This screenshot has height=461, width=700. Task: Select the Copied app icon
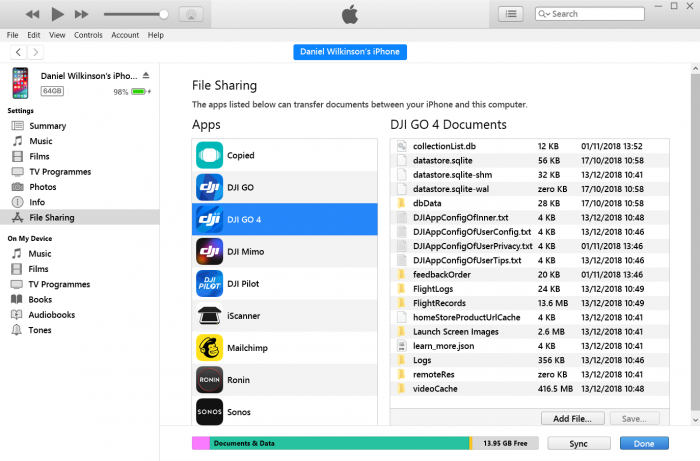(209, 155)
